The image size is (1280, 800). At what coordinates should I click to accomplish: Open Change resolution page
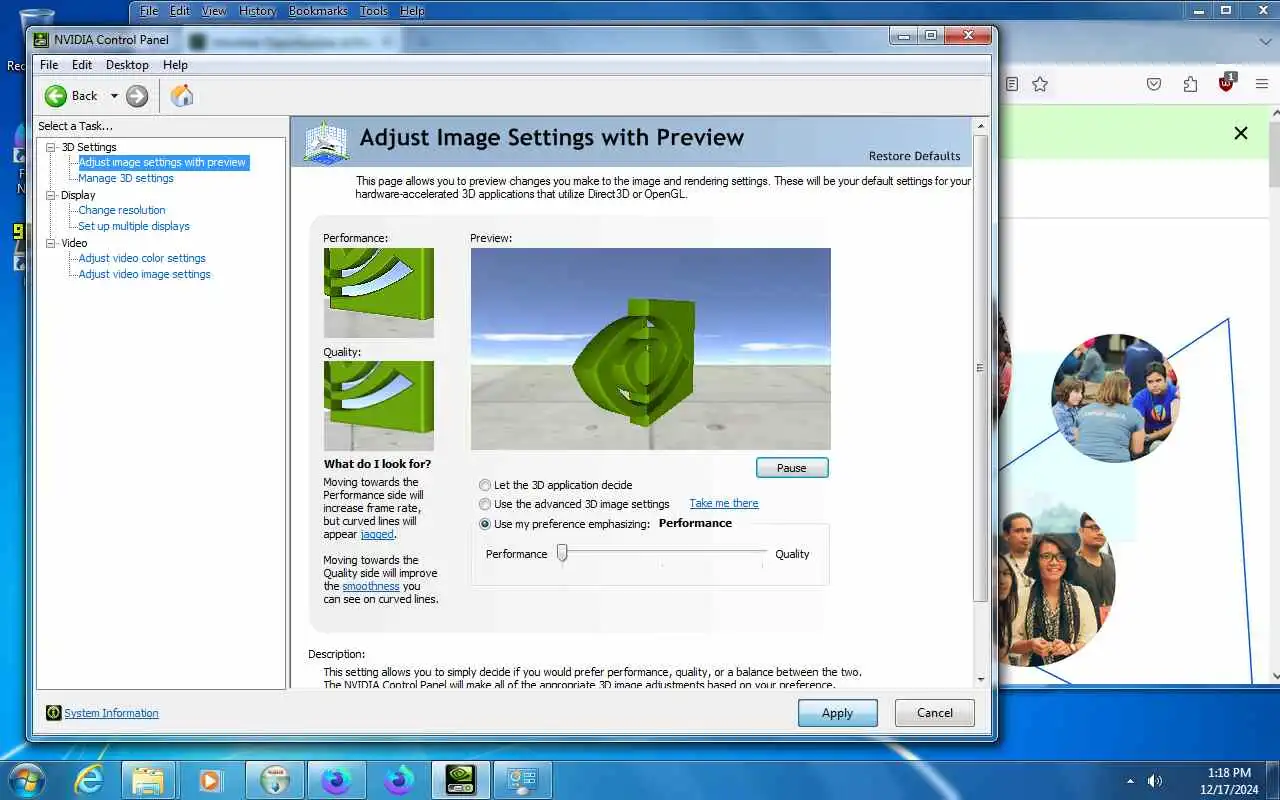[122, 210]
